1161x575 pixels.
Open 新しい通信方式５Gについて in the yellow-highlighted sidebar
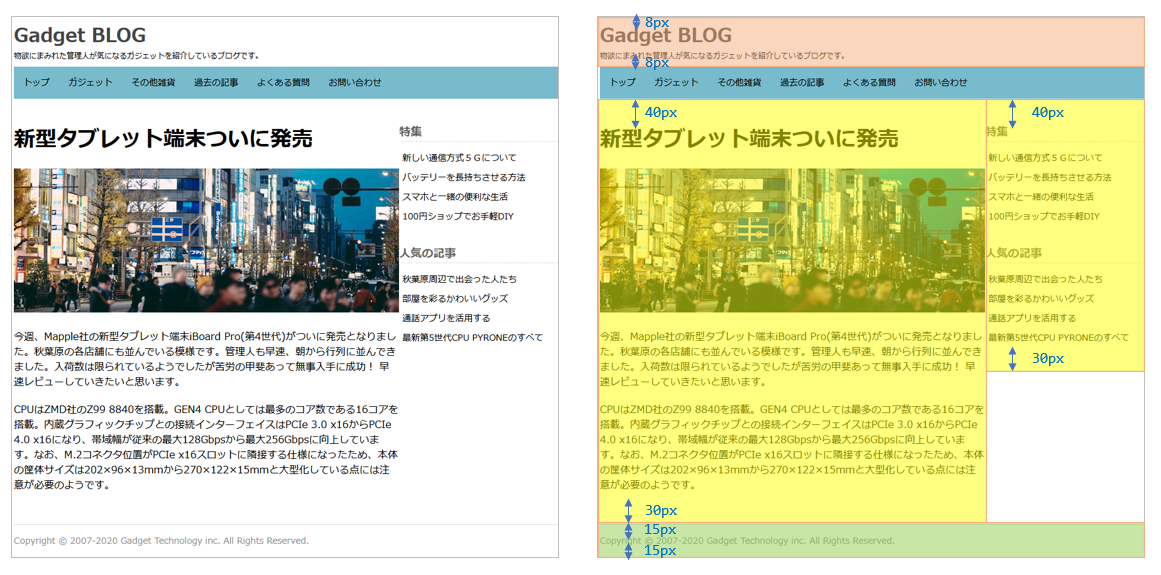(1045, 158)
